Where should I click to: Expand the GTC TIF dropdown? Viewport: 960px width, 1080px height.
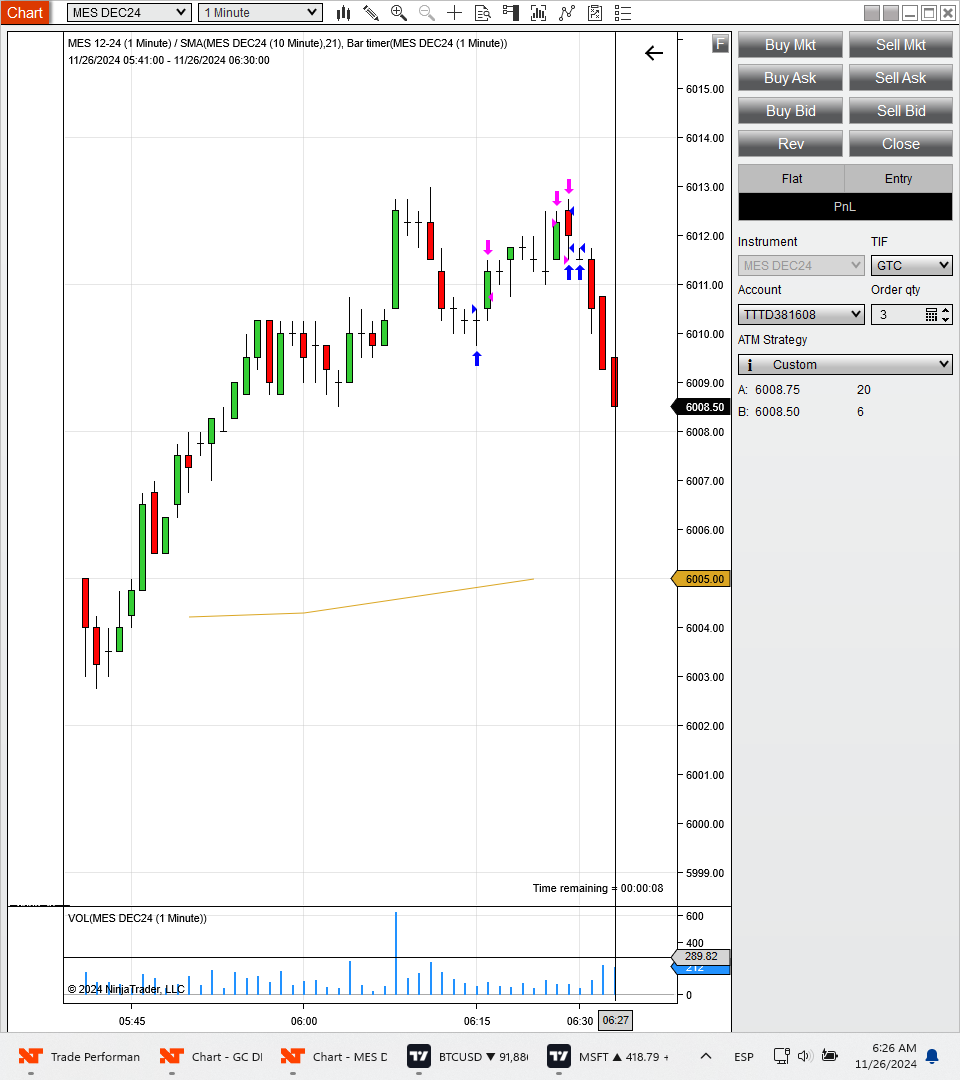(912, 265)
